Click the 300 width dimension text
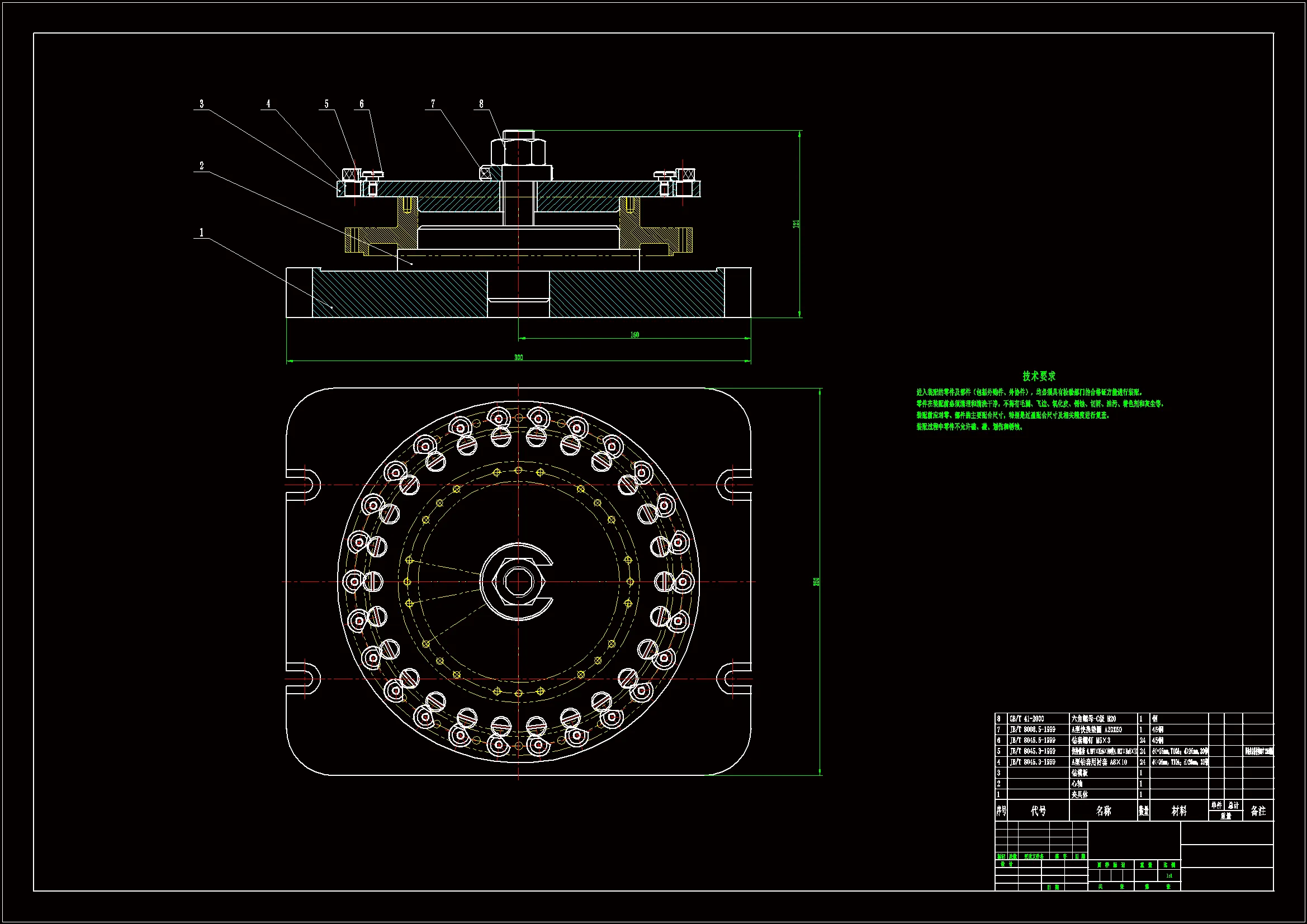Screen dimensions: 1307x924 [518, 358]
